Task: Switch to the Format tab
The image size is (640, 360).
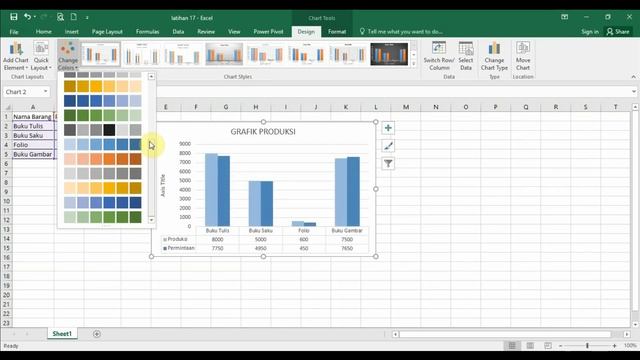Action: click(337, 31)
